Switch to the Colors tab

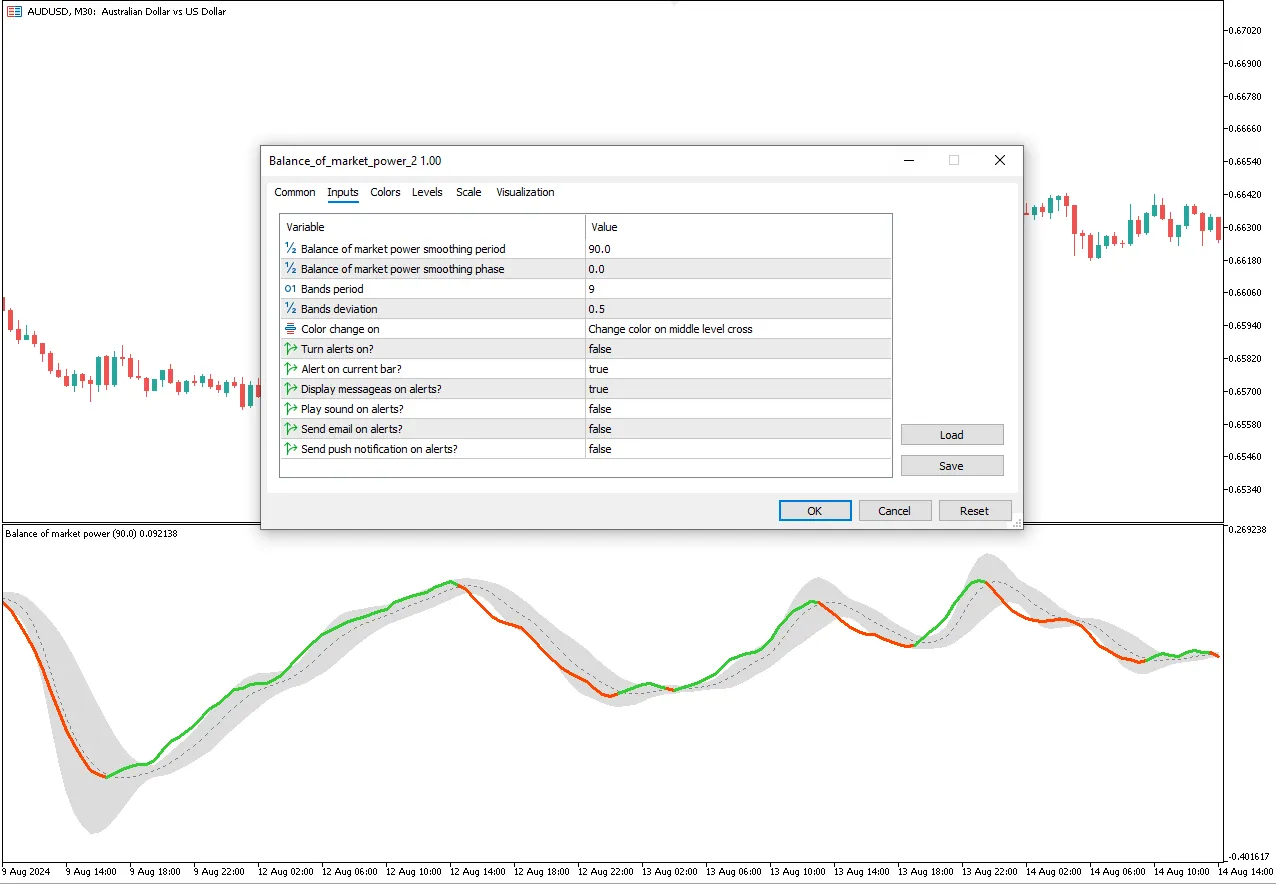[385, 192]
